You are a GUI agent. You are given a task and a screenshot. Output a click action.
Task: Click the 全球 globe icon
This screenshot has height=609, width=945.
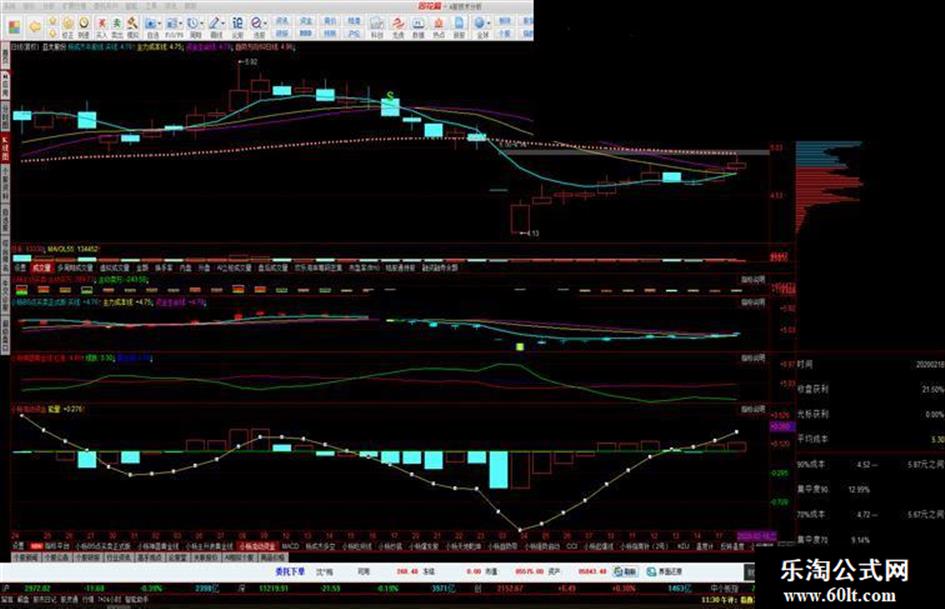tap(482, 27)
